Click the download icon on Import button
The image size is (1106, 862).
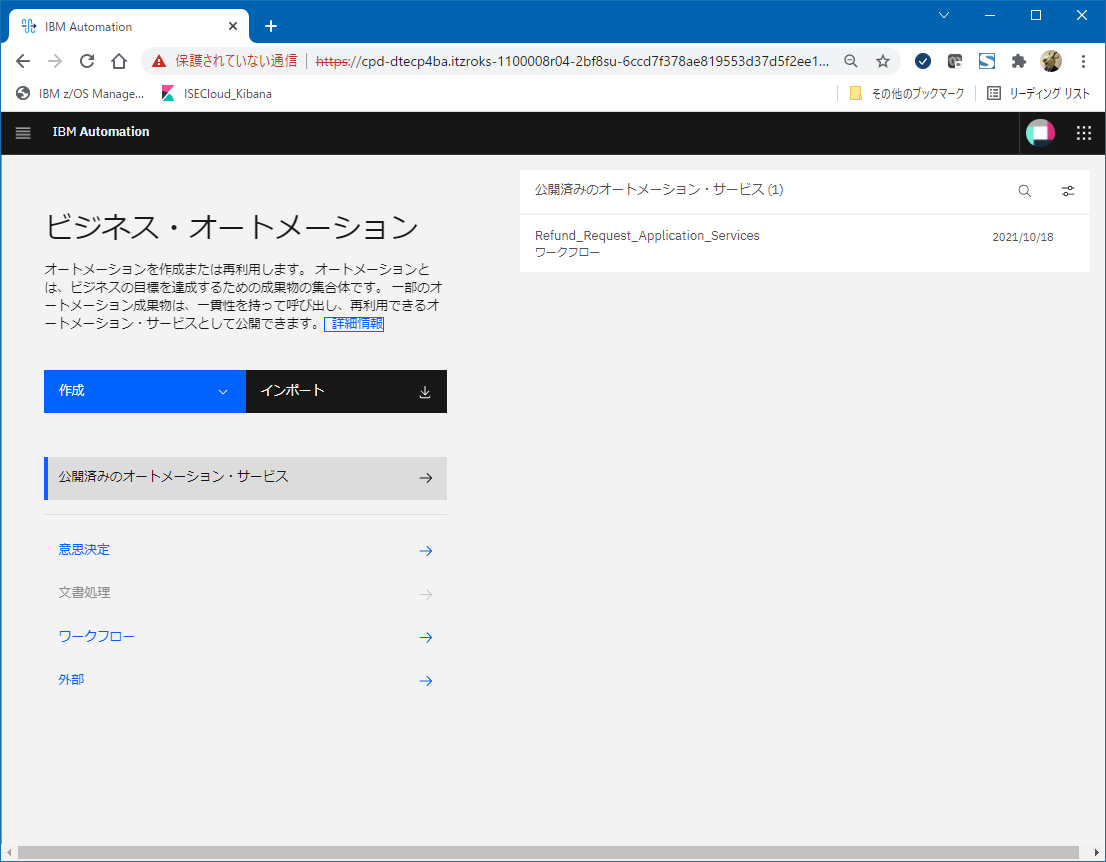(x=425, y=392)
